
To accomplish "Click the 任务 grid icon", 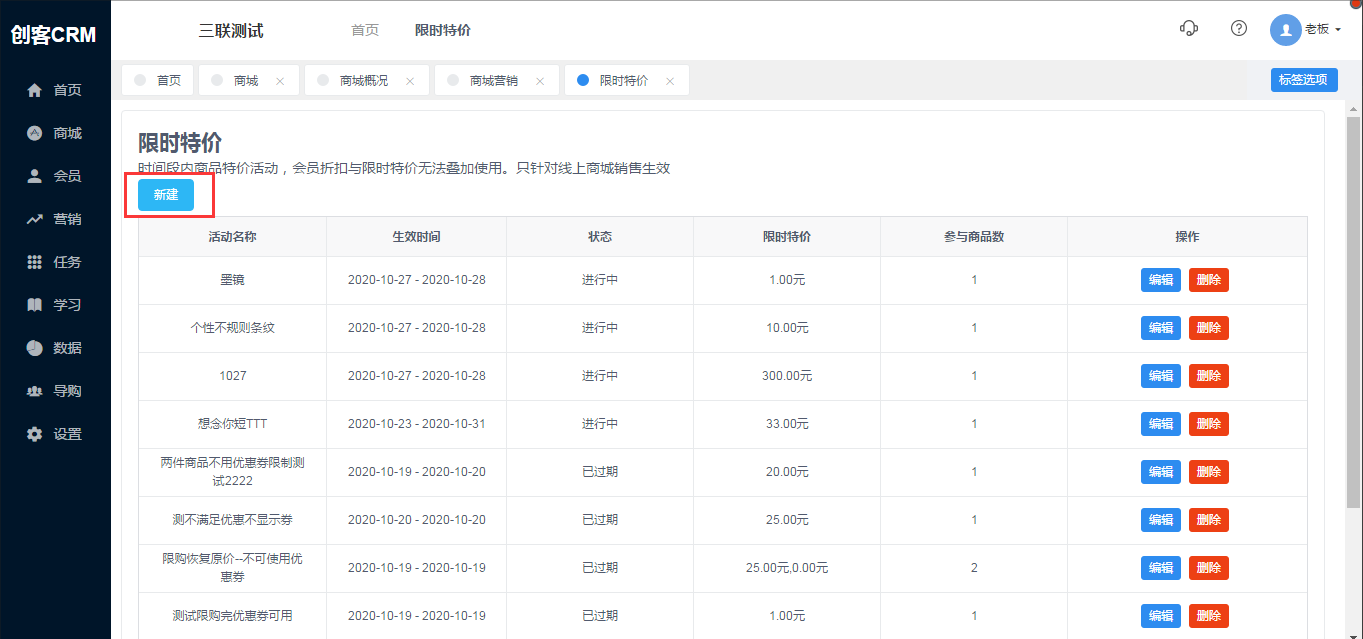I will click(x=35, y=262).
